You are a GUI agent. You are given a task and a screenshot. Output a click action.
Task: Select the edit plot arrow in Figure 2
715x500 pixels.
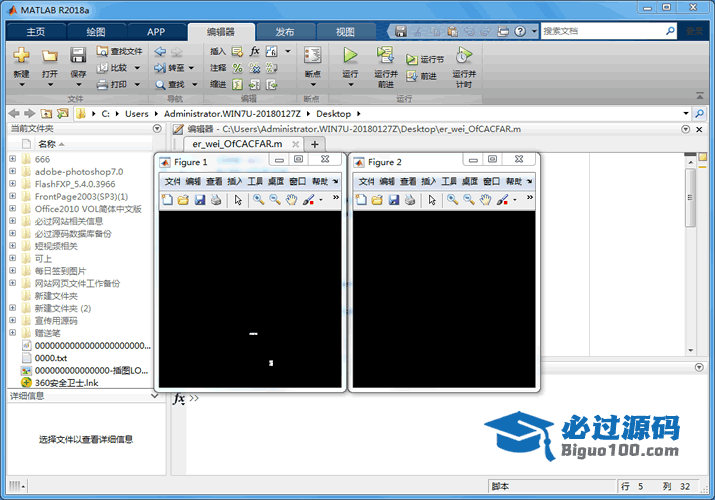coord(432,200)
